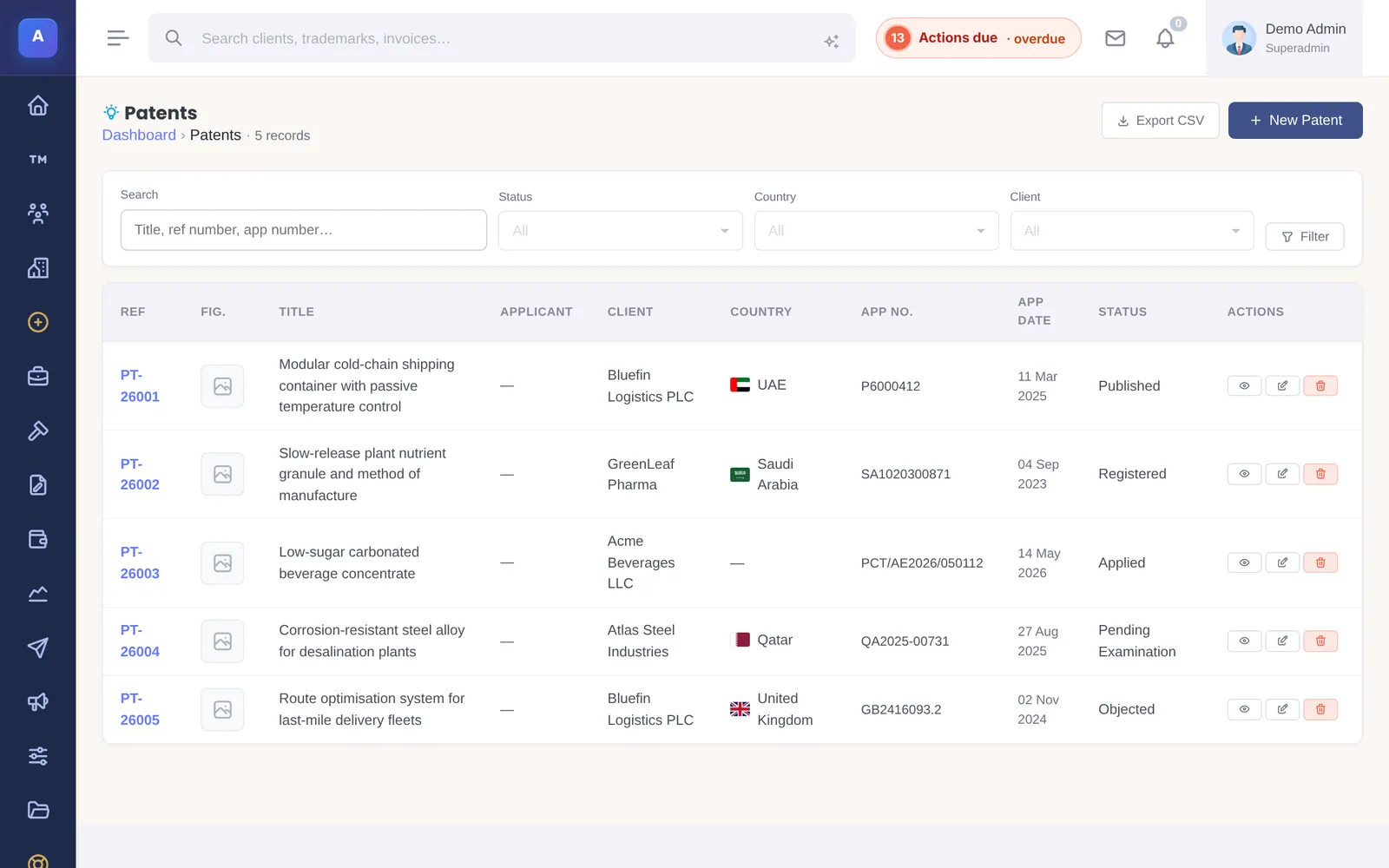Delete patent PT-26001 with trash icon

[1320, 385]
